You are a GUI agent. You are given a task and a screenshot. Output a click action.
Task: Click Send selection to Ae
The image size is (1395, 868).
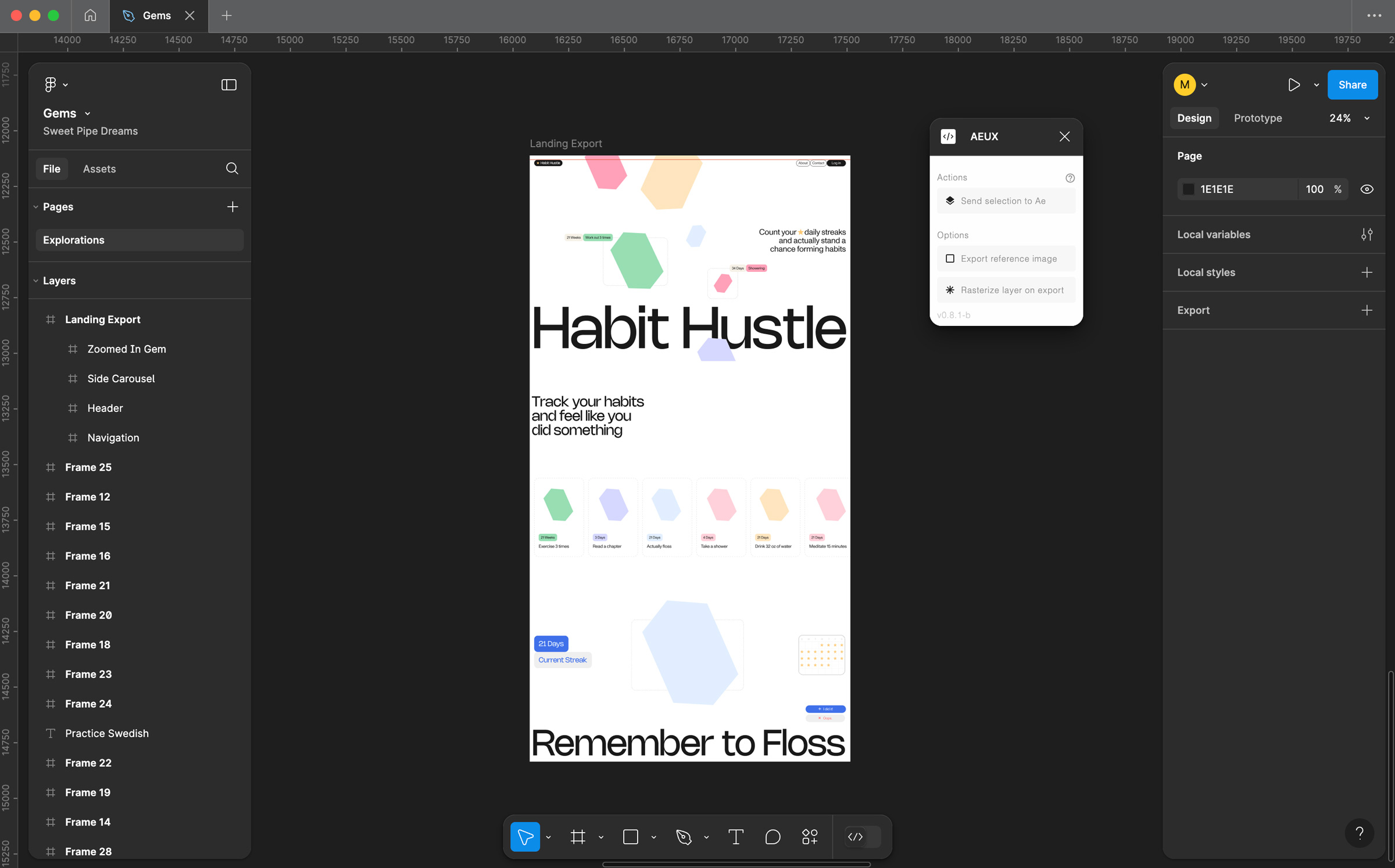click(1006, 201)
